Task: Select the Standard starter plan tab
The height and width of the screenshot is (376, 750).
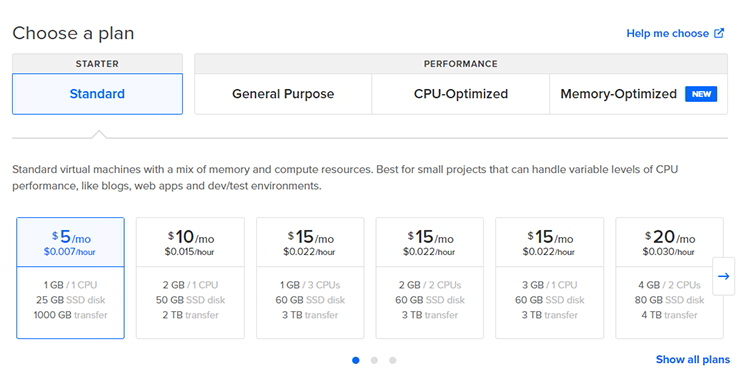Action: pos(98,94)
